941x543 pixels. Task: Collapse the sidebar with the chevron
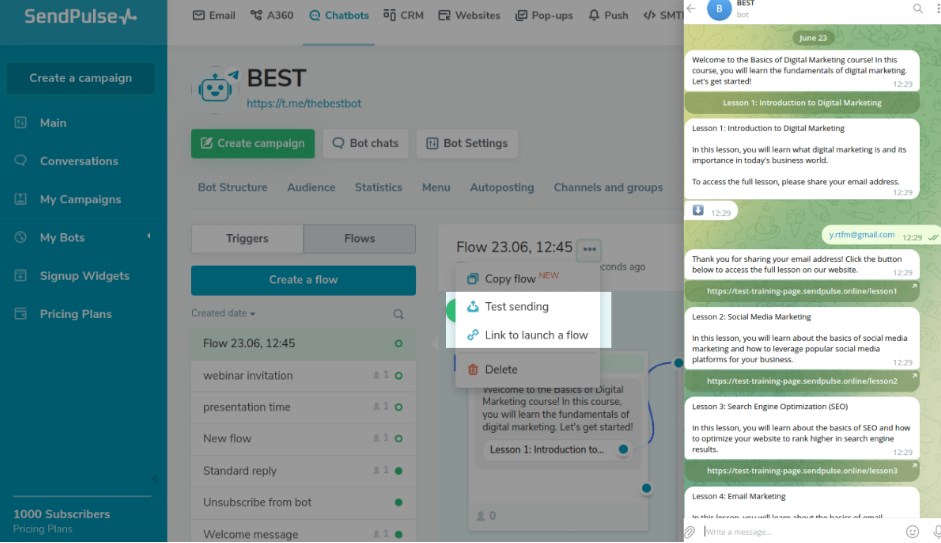click(x=155, y=479)
